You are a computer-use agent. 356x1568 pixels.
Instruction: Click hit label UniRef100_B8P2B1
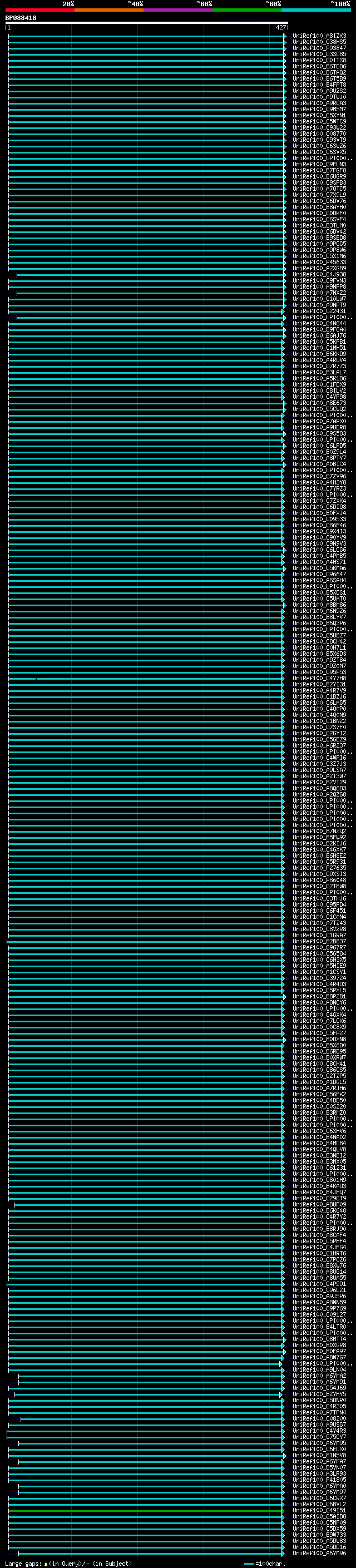click(x=319, y=996)
